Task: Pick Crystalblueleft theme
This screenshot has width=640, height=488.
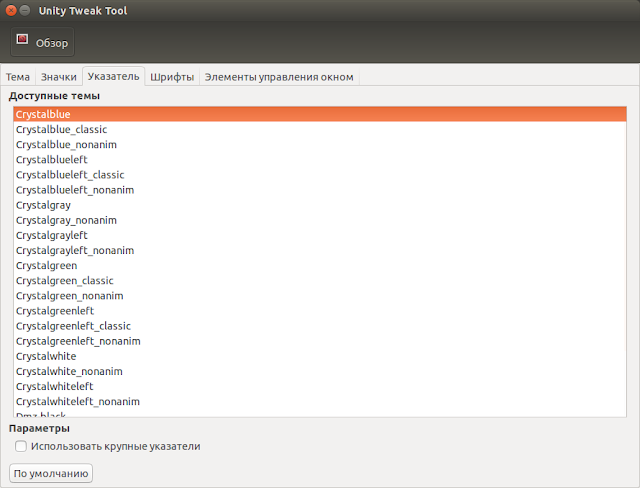Action: pyautogui.click(x=320, y=160)
